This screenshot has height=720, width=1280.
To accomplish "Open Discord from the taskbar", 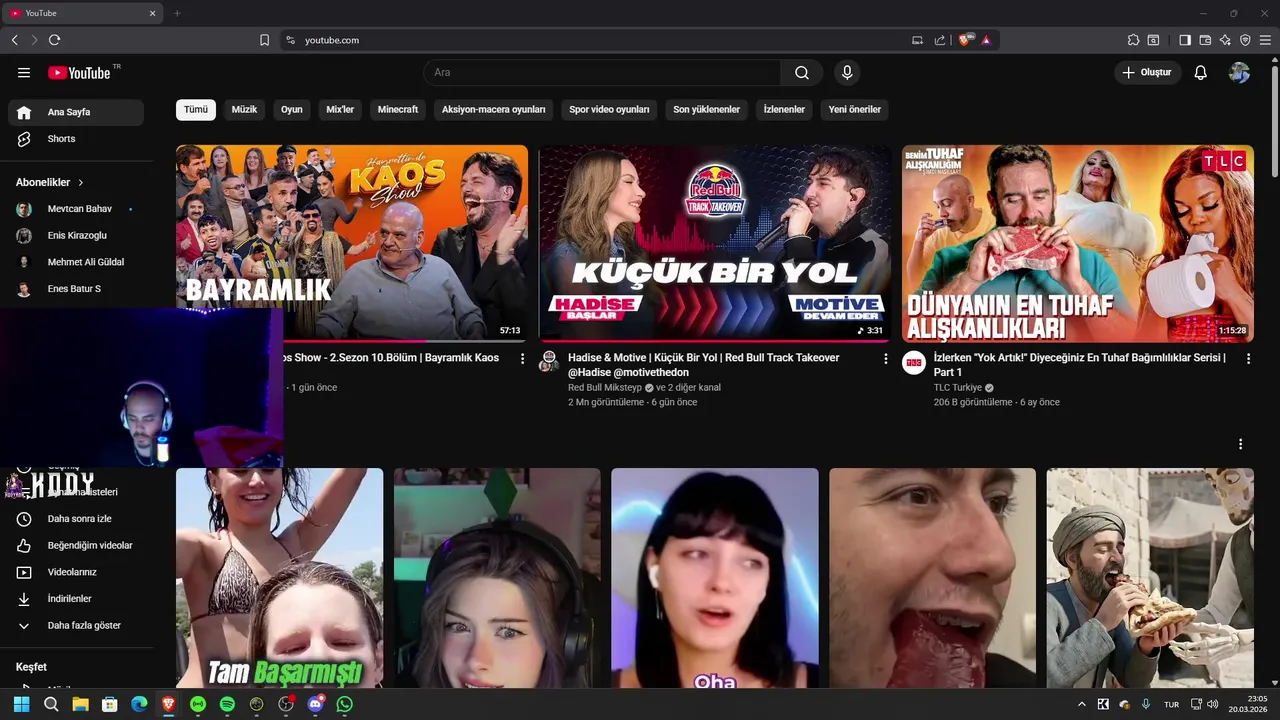I will pyautogui.click(x=316, y=704).
